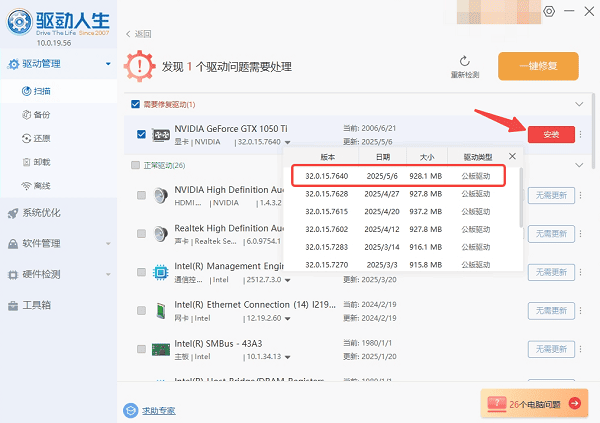The width and height of the screenshot is (600, 423).
Task: Collapse the 正常驱动 group chevron
Action: 579,165
